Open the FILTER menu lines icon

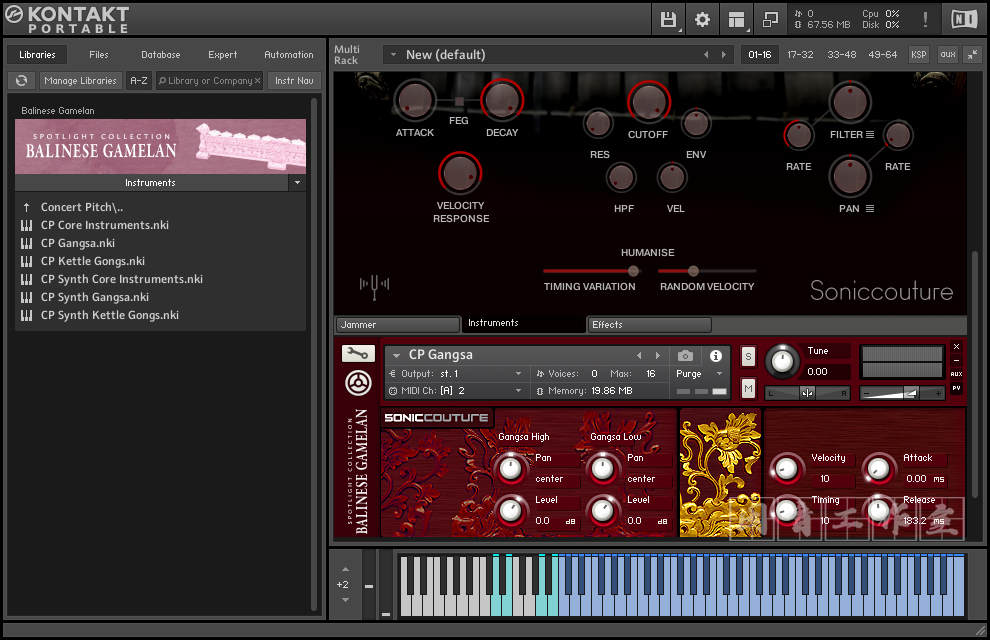(870, 134)
